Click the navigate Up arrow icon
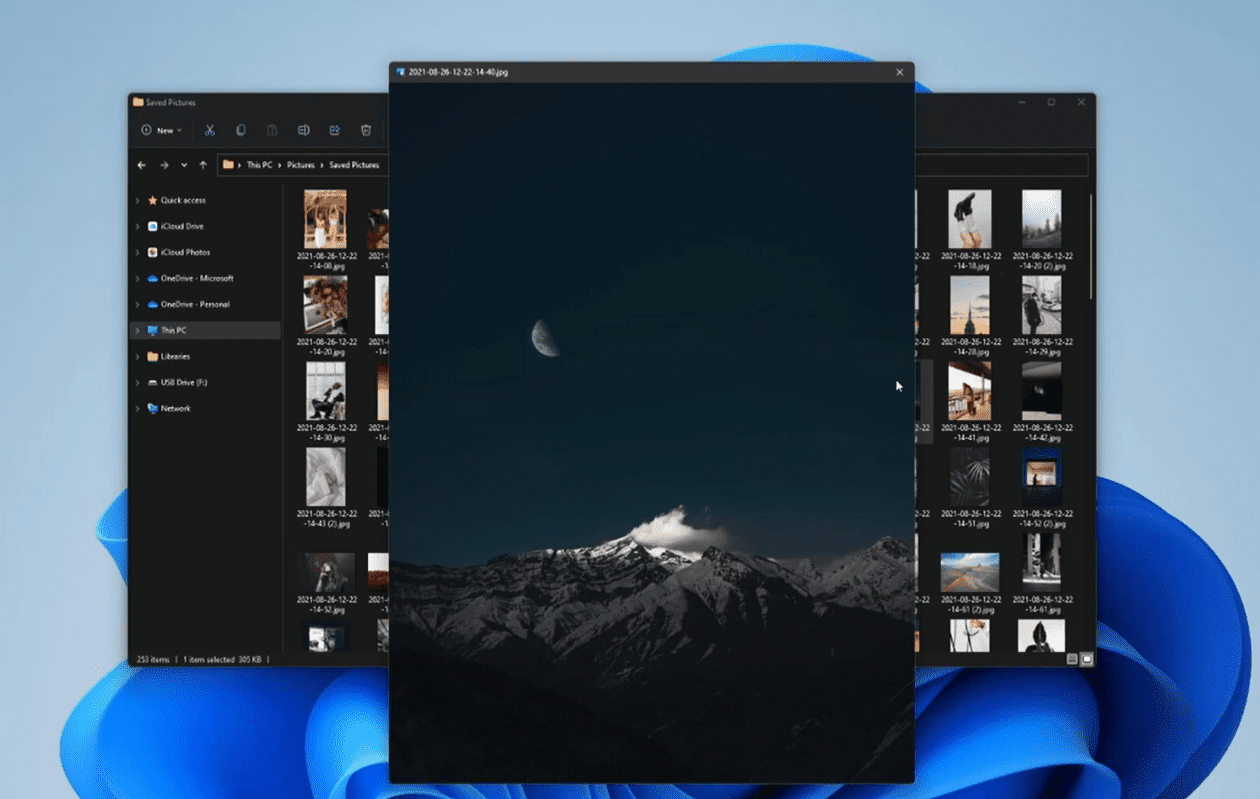 point(203,165)
